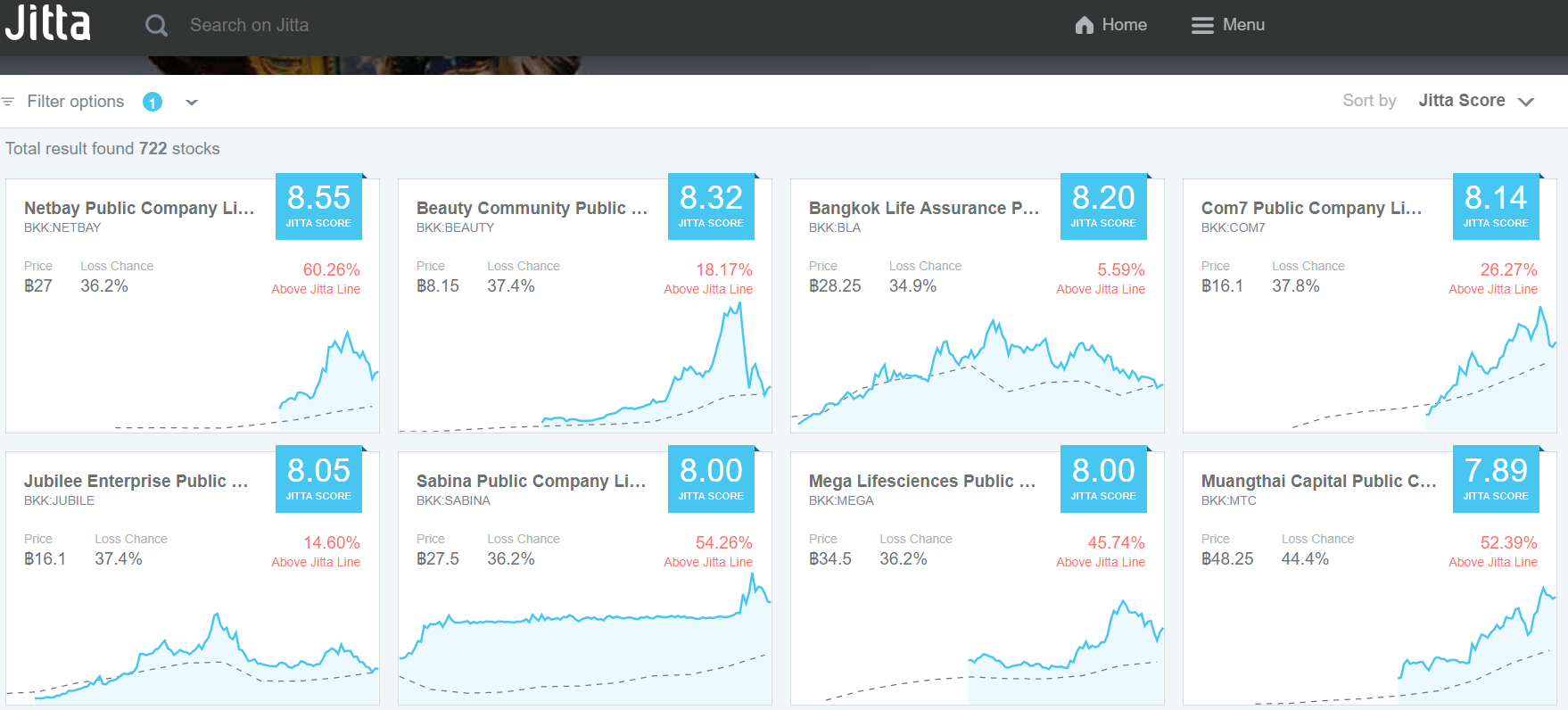1568x710 pixels.
Task: Open Bangkok Life Assurance stock title
Action: 924,208
